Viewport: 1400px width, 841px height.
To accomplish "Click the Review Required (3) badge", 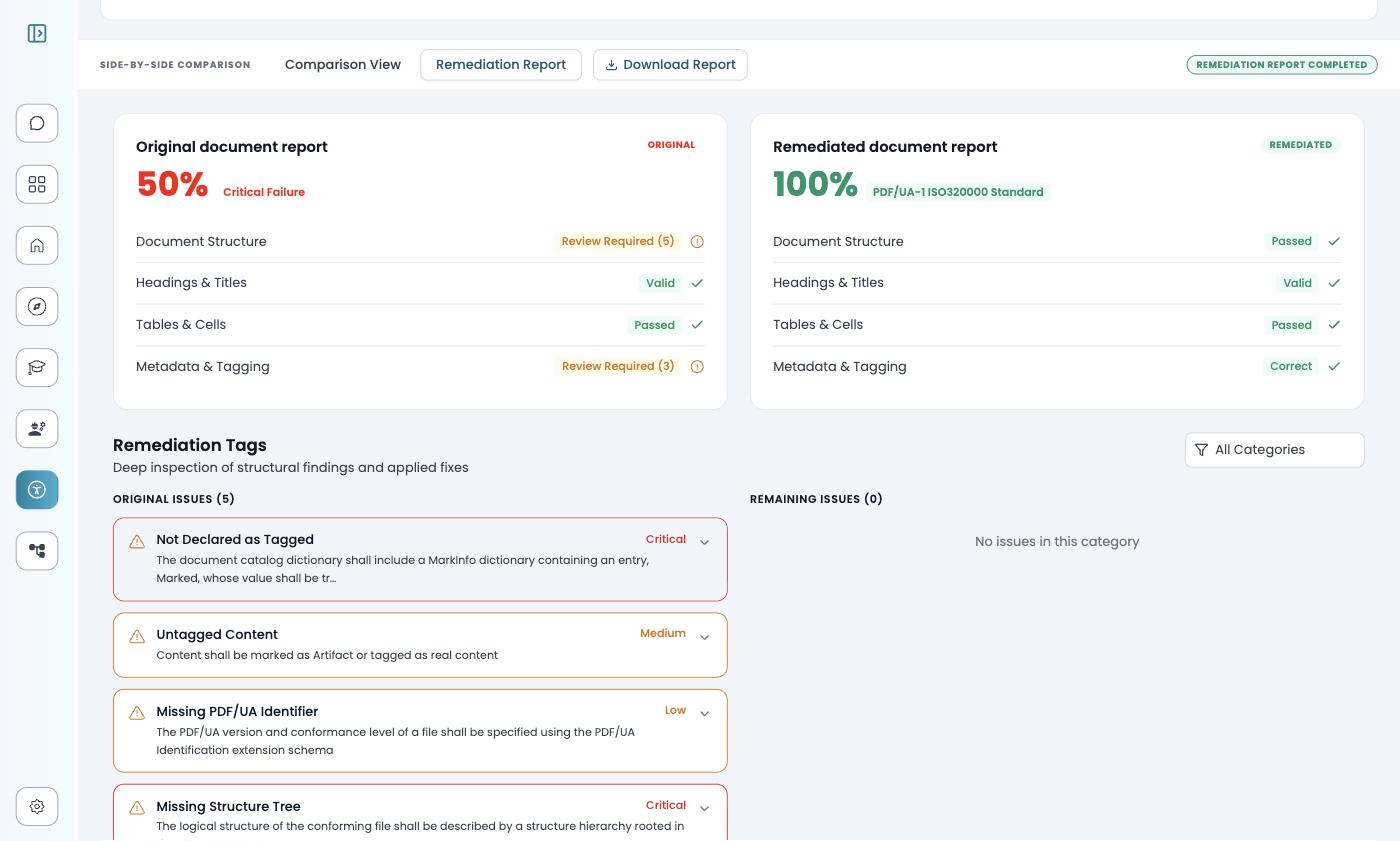I will tap(618, 366).
